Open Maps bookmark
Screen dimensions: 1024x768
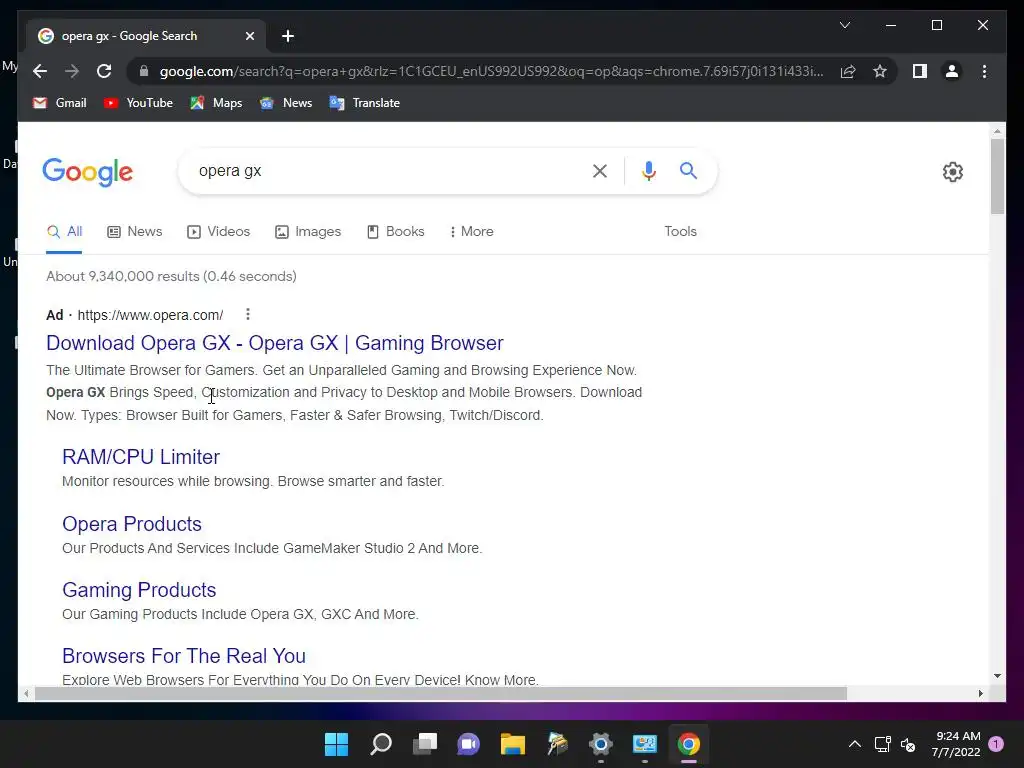tap(216, 103)
